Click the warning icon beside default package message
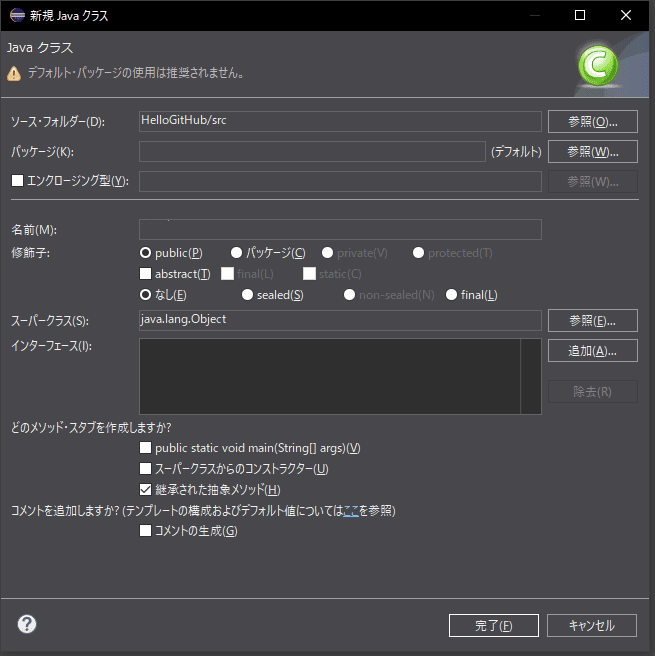This screenshot has width=655, height=656. click(x=14, y=73)
